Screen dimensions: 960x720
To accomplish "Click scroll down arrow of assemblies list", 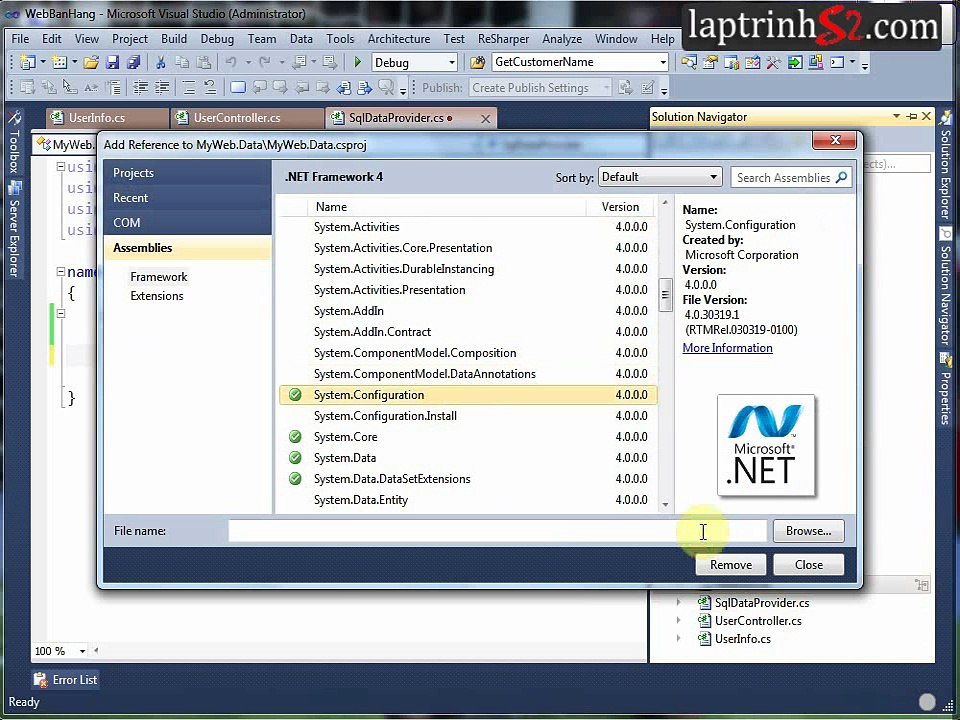I will (665, 505).
